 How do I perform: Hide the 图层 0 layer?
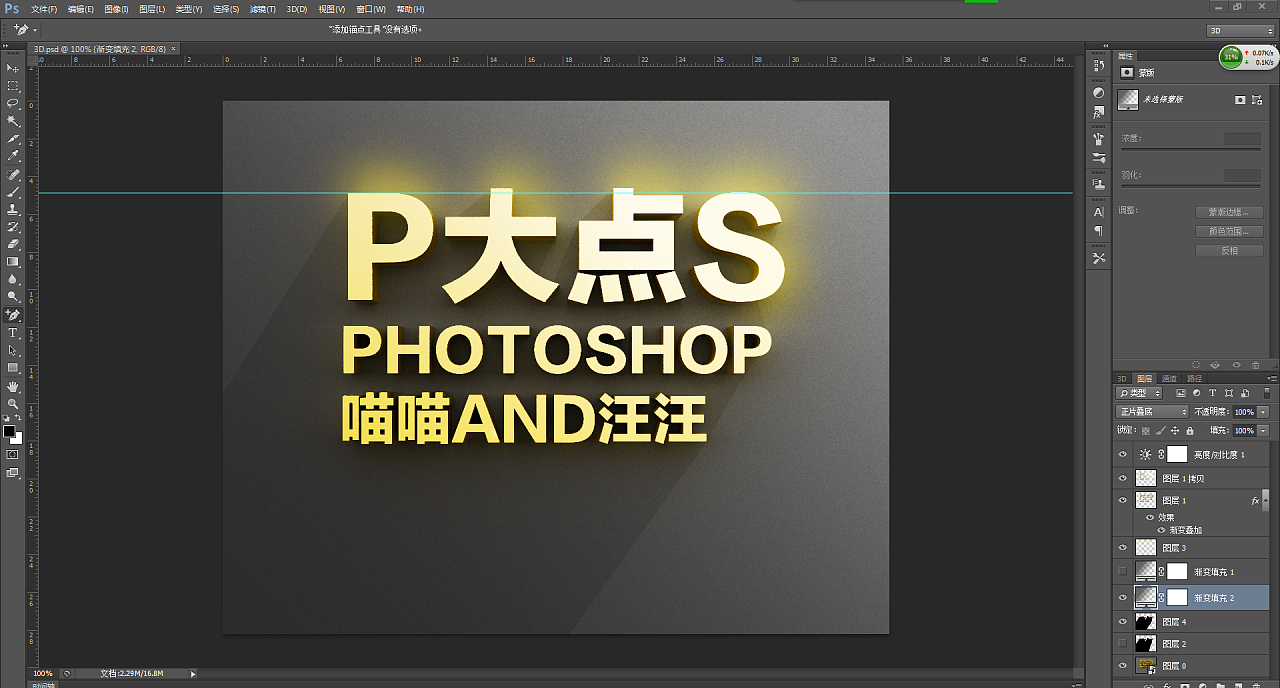(1122, 666)
